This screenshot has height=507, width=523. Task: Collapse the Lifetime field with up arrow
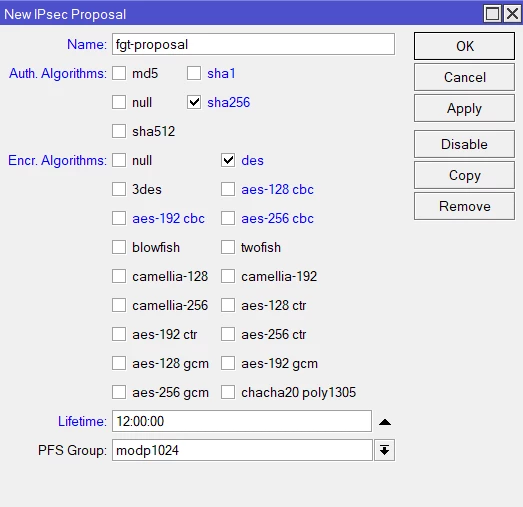385,422
